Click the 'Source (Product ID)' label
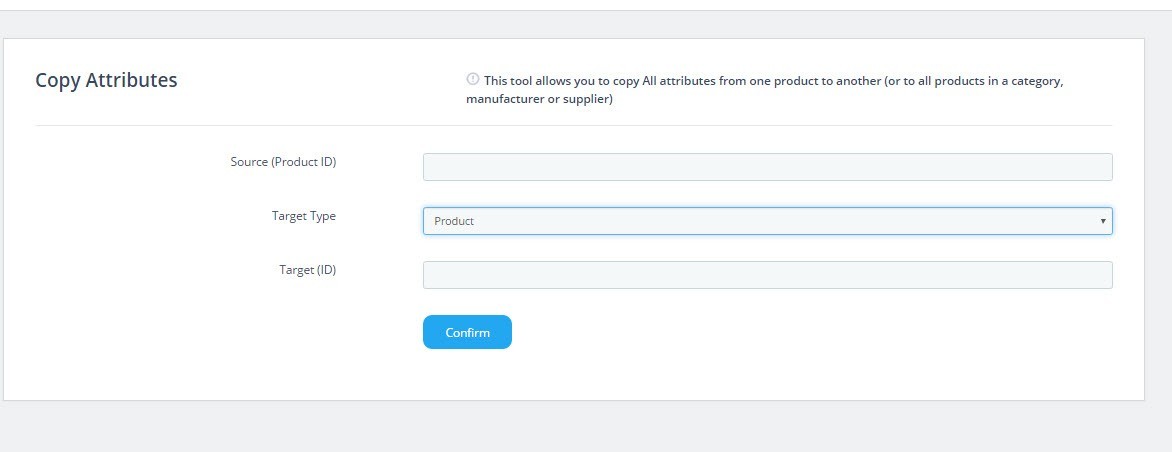Viewport: 1172px width, 452px height. 283,161
